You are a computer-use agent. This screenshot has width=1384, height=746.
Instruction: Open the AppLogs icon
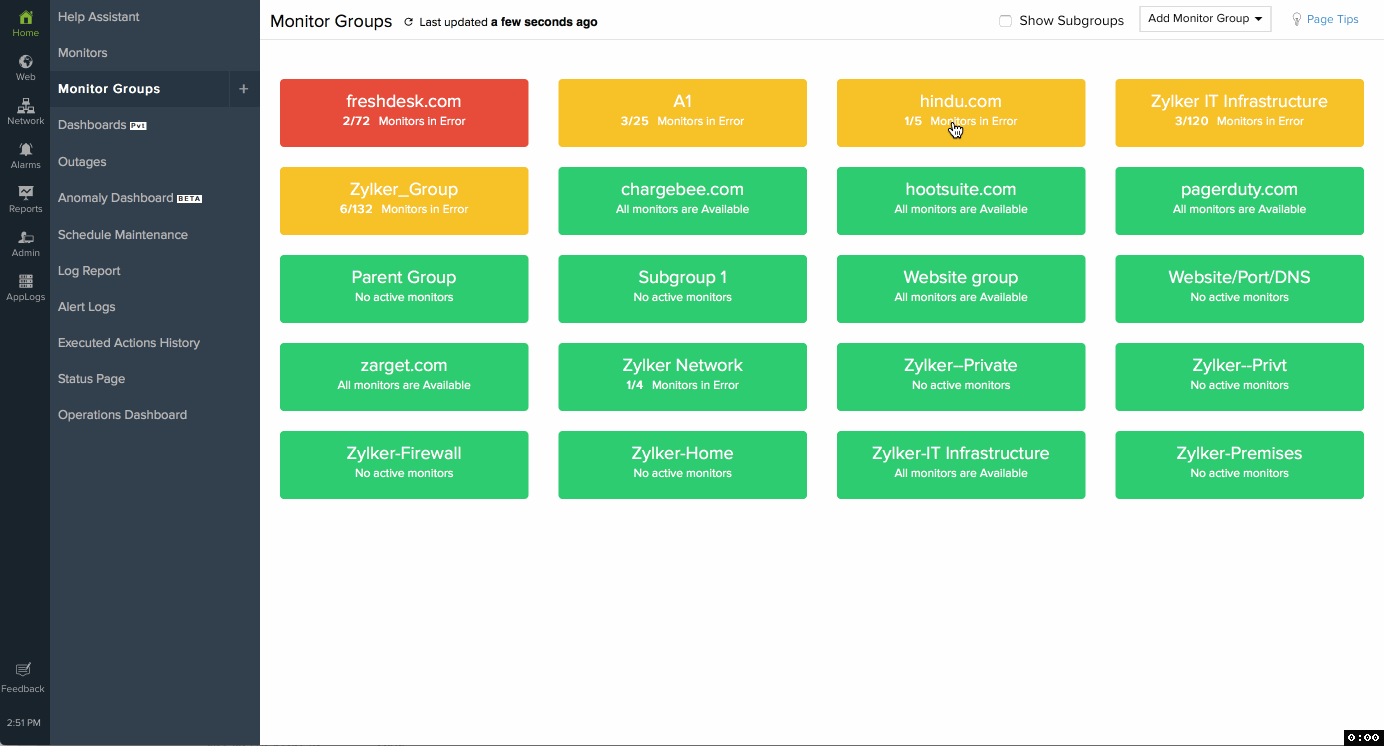[26, 282]
